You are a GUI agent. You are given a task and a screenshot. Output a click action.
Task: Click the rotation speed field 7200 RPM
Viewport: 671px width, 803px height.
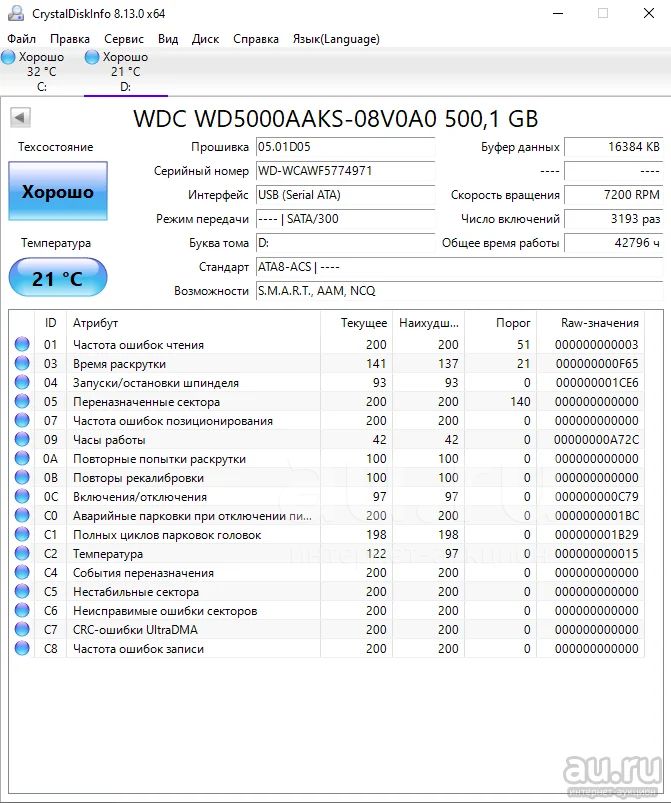613,195
